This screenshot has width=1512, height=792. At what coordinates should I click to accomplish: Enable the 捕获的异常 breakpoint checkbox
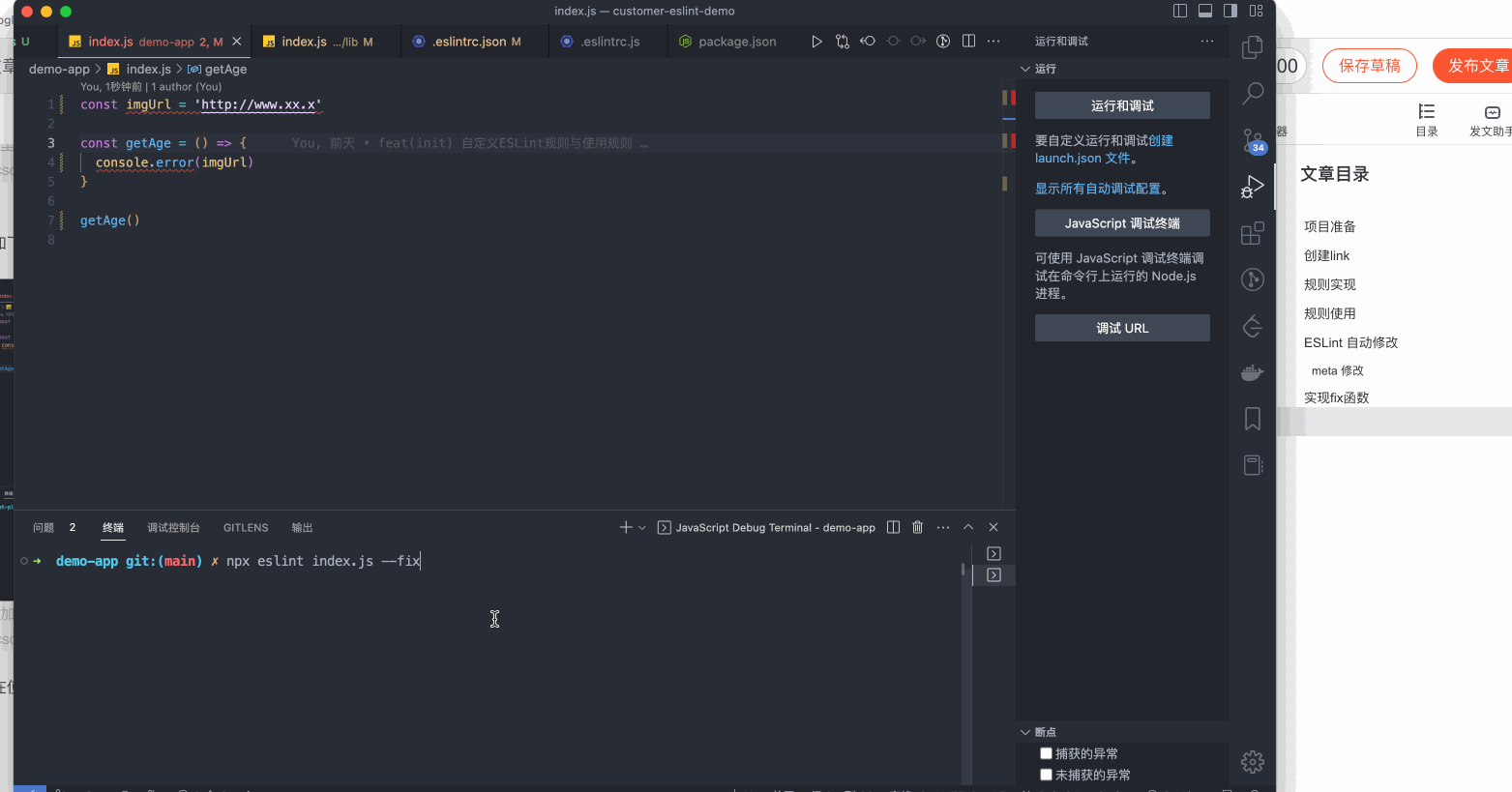click(1046, 753)
